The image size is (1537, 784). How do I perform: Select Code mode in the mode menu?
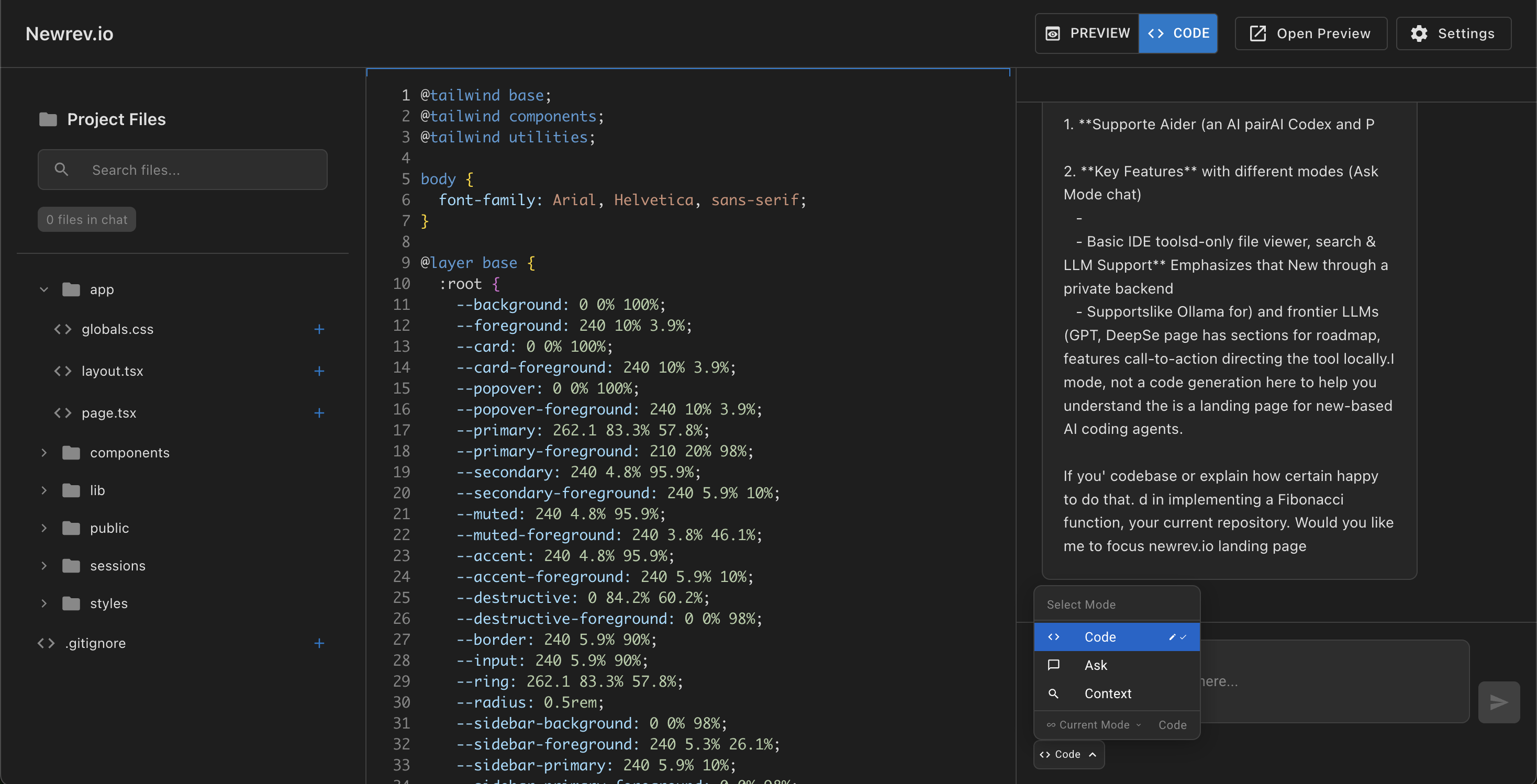click(1116, 637)
